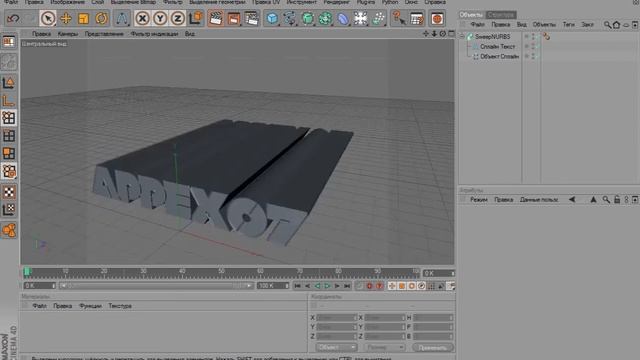Activate the Rotate tool circular icon
The height and width of the screenshot is (360, 640).
[x=101, y=18]
